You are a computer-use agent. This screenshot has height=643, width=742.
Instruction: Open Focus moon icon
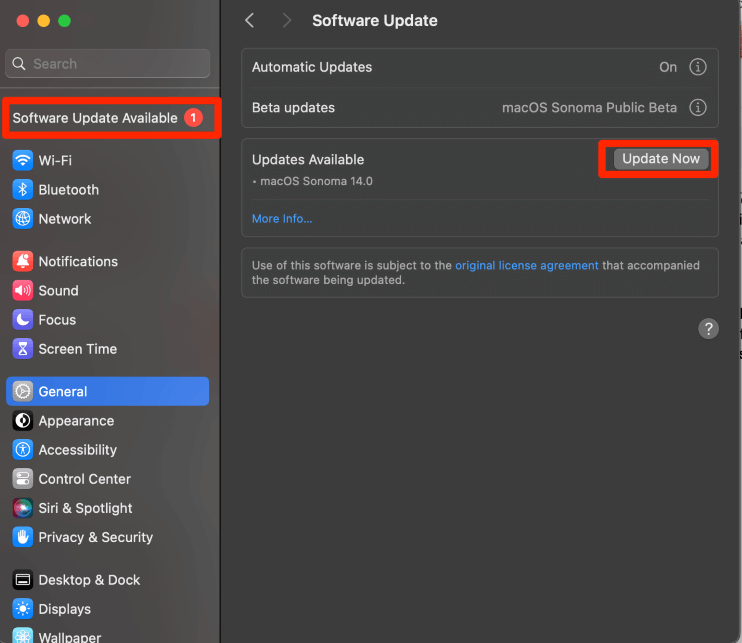point(22,319)
